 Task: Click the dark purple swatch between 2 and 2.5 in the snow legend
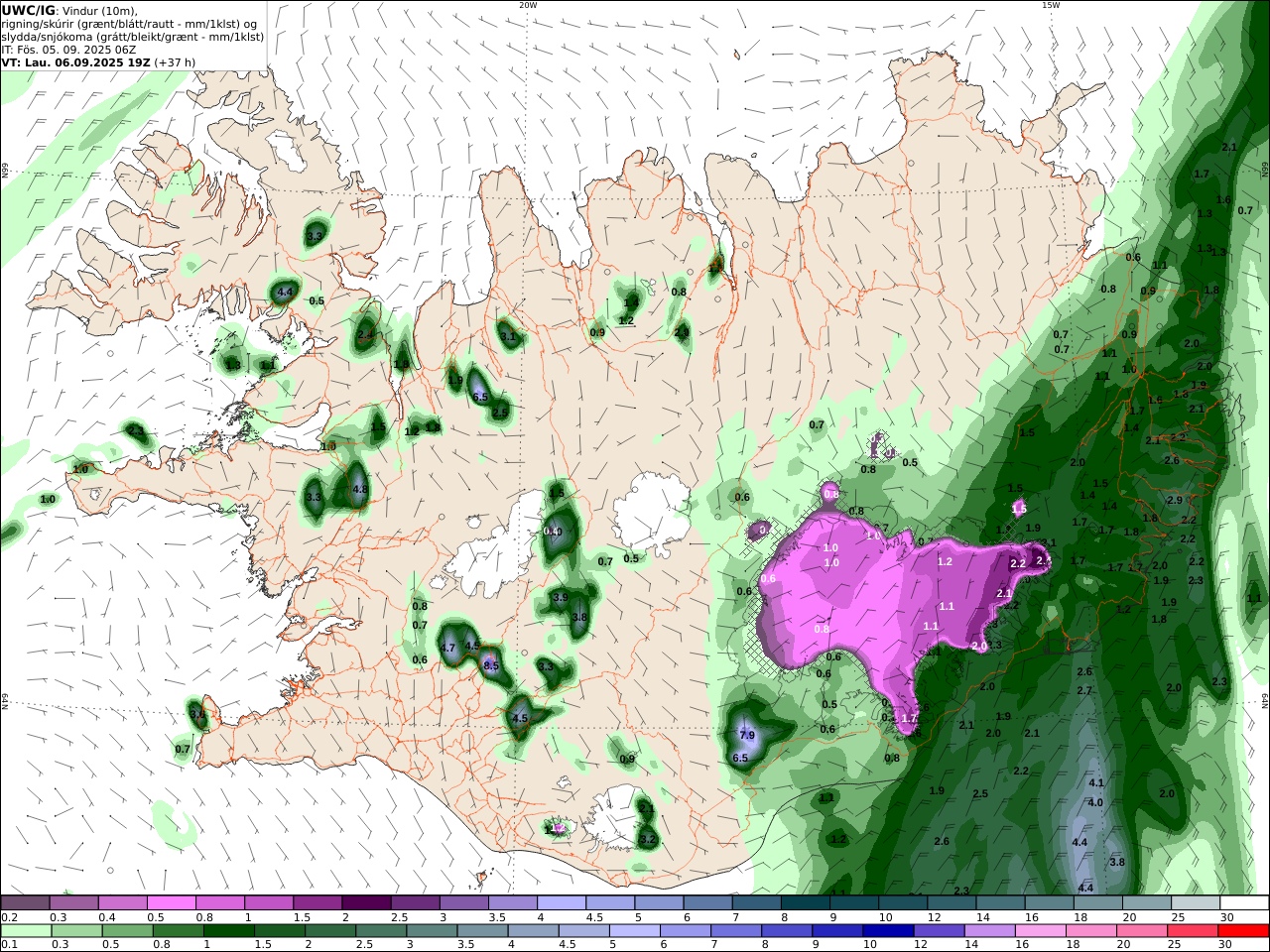[x=366, y=903]
